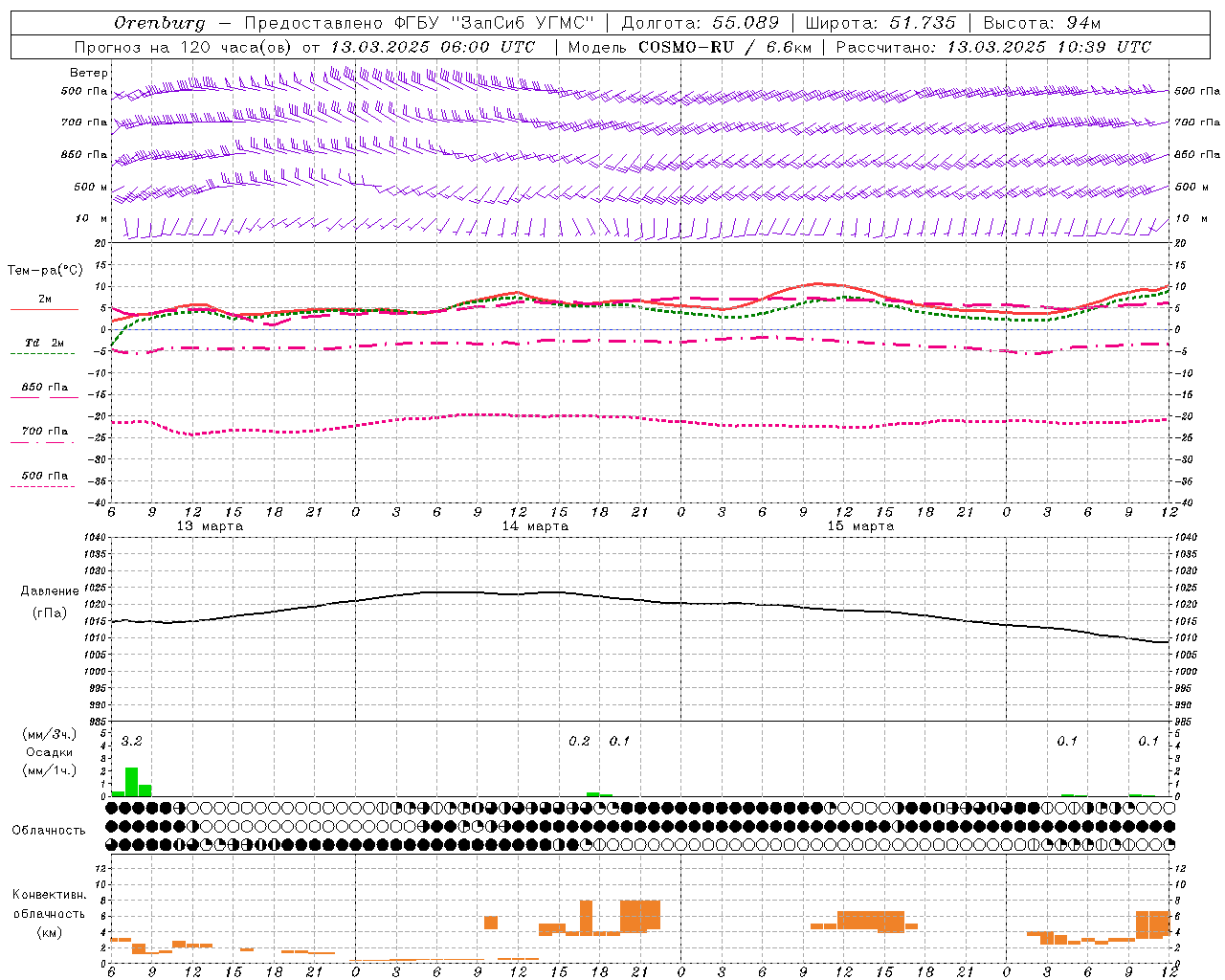Click the Тем-ра(°C) panel label

(x=45, y=271)
